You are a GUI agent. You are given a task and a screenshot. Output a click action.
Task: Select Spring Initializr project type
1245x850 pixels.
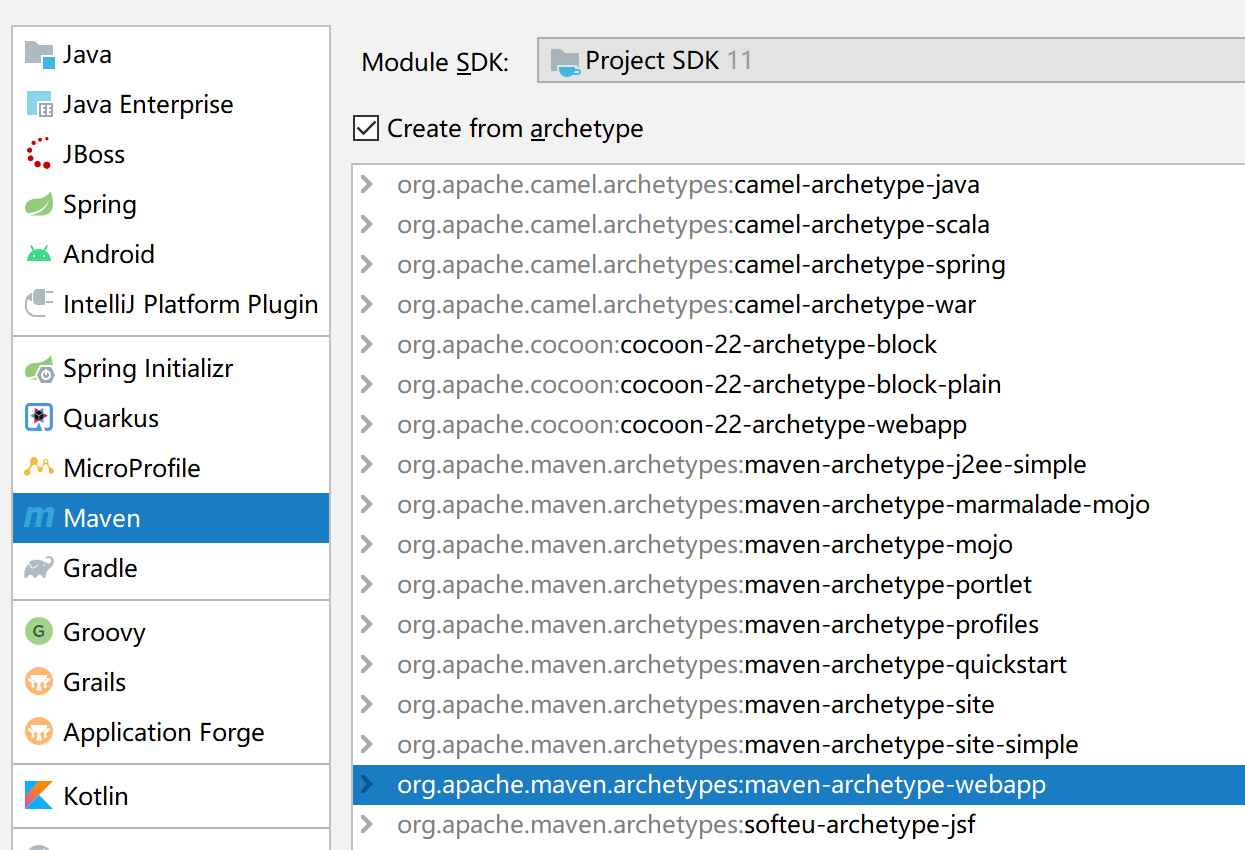click(148, 369)
